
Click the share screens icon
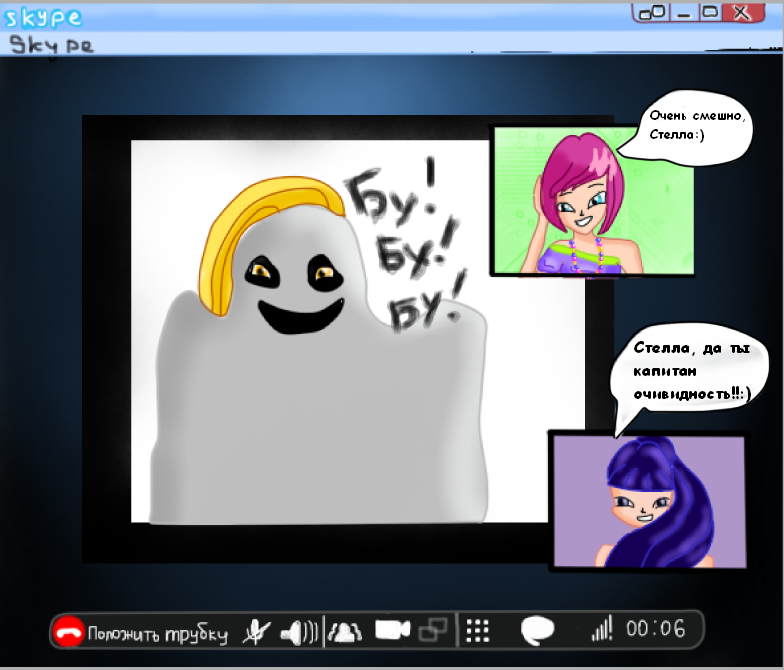click(434, 630)
